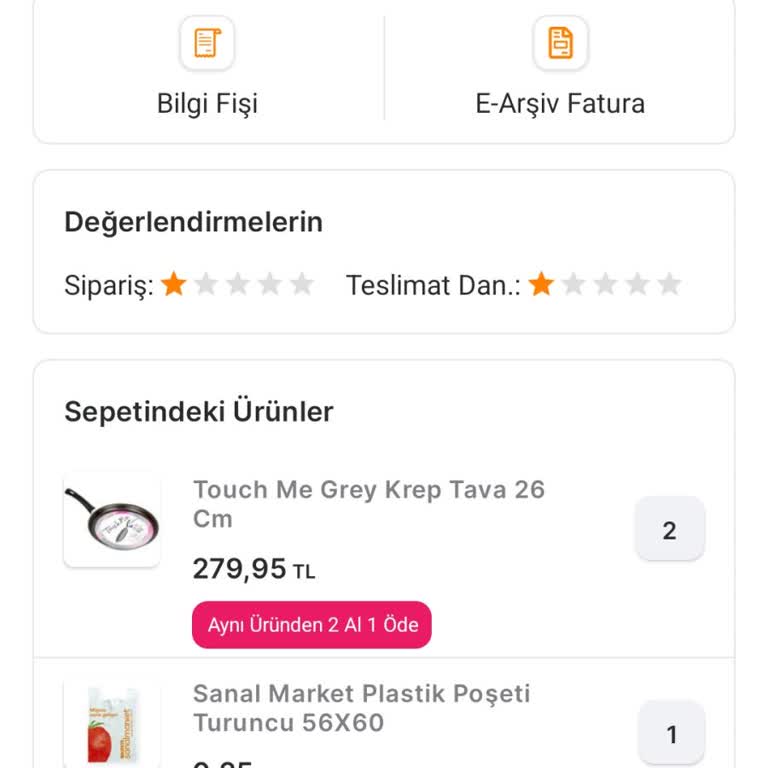Rate Teslimat Dan. four stars
Screen dimensions: 768x768
point(637,285)
